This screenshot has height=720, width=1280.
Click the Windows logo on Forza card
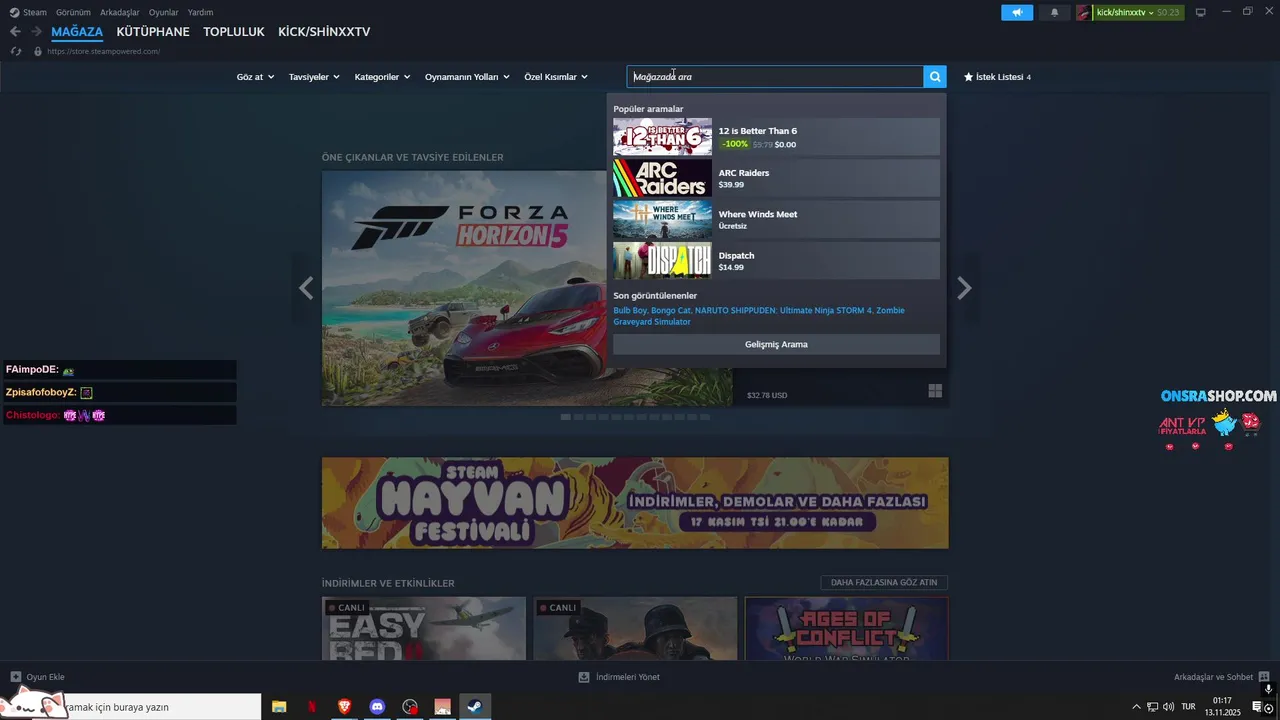click(935, 391)
